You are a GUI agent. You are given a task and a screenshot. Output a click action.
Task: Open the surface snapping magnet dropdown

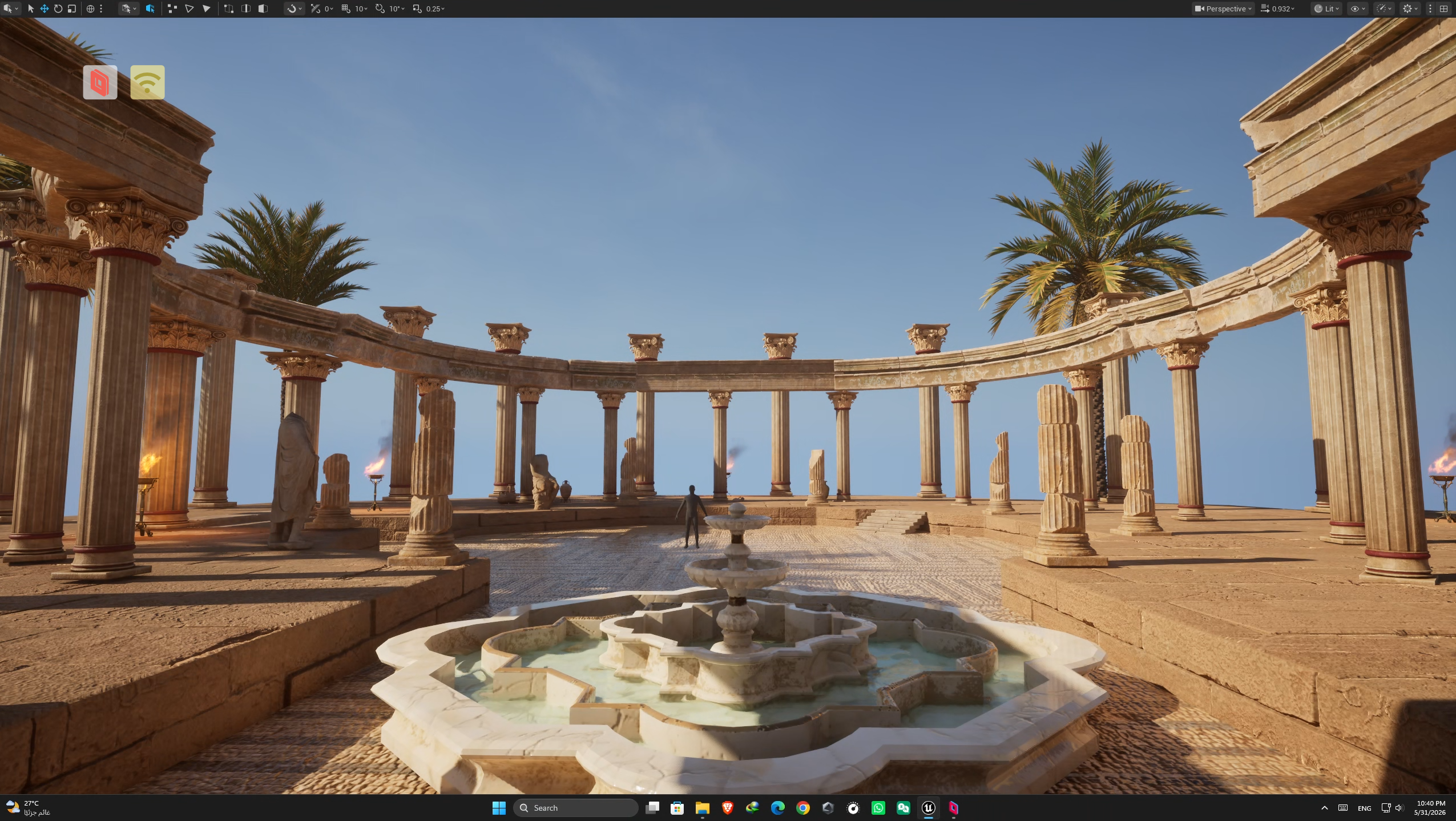295,9
